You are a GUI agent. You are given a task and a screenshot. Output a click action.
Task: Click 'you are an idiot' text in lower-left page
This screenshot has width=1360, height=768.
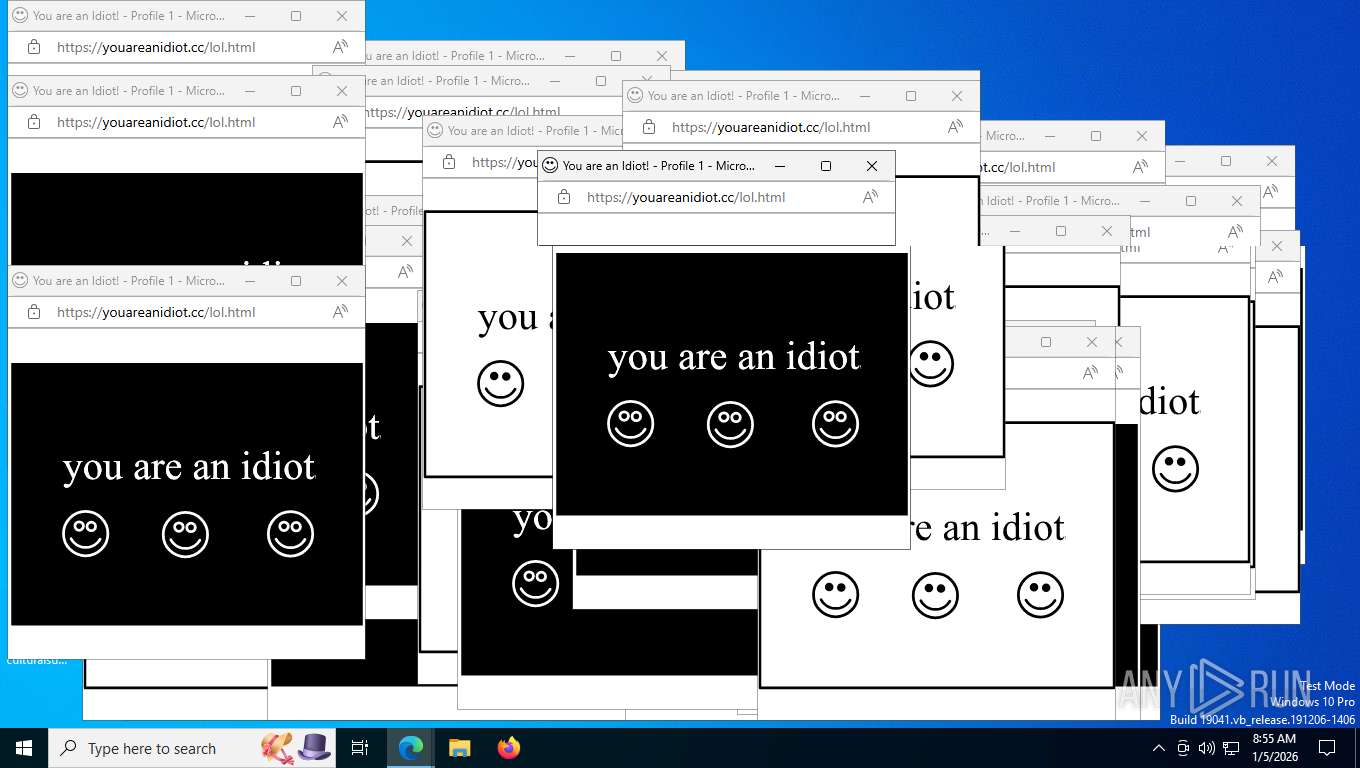pos(189,467)
